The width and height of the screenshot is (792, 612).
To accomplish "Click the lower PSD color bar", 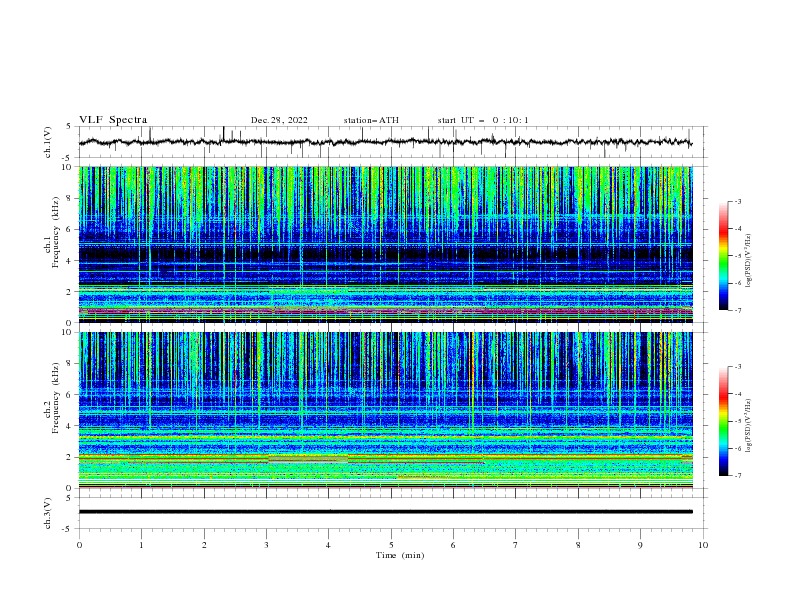I will pyautogui.click(x=724, y=421).
